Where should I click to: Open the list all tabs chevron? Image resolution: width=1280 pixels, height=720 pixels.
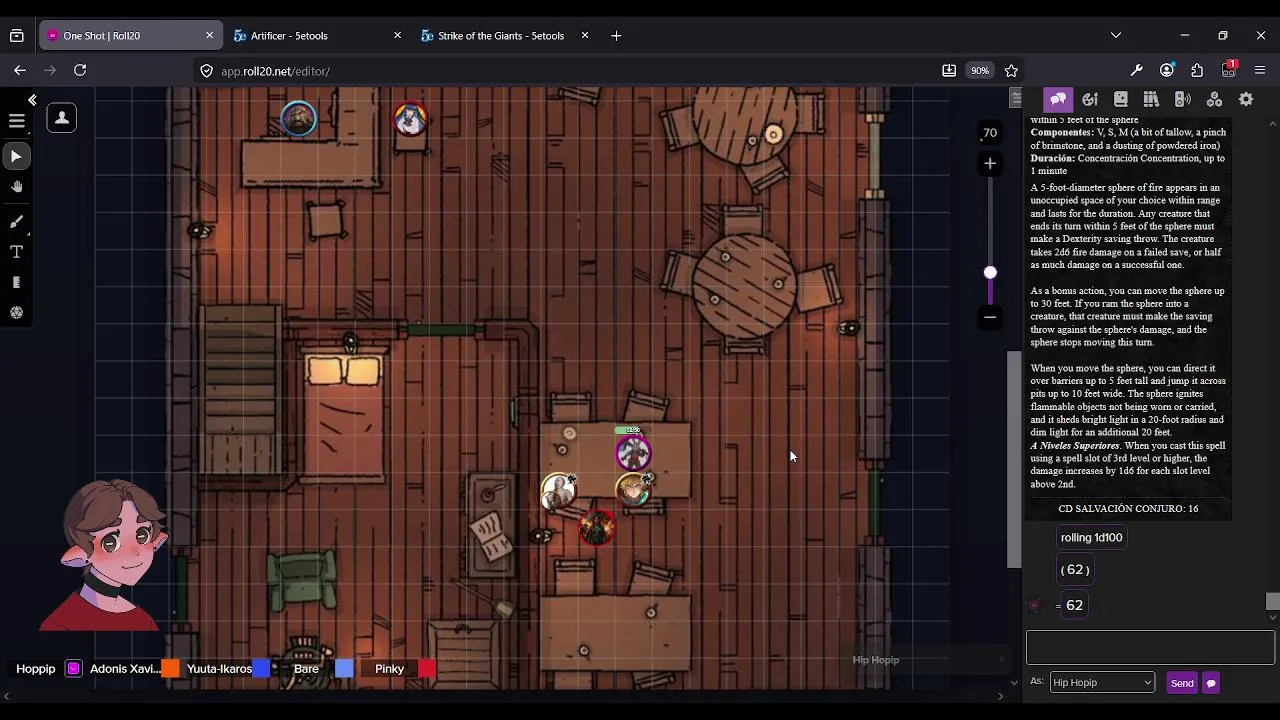click(1116, 35)
